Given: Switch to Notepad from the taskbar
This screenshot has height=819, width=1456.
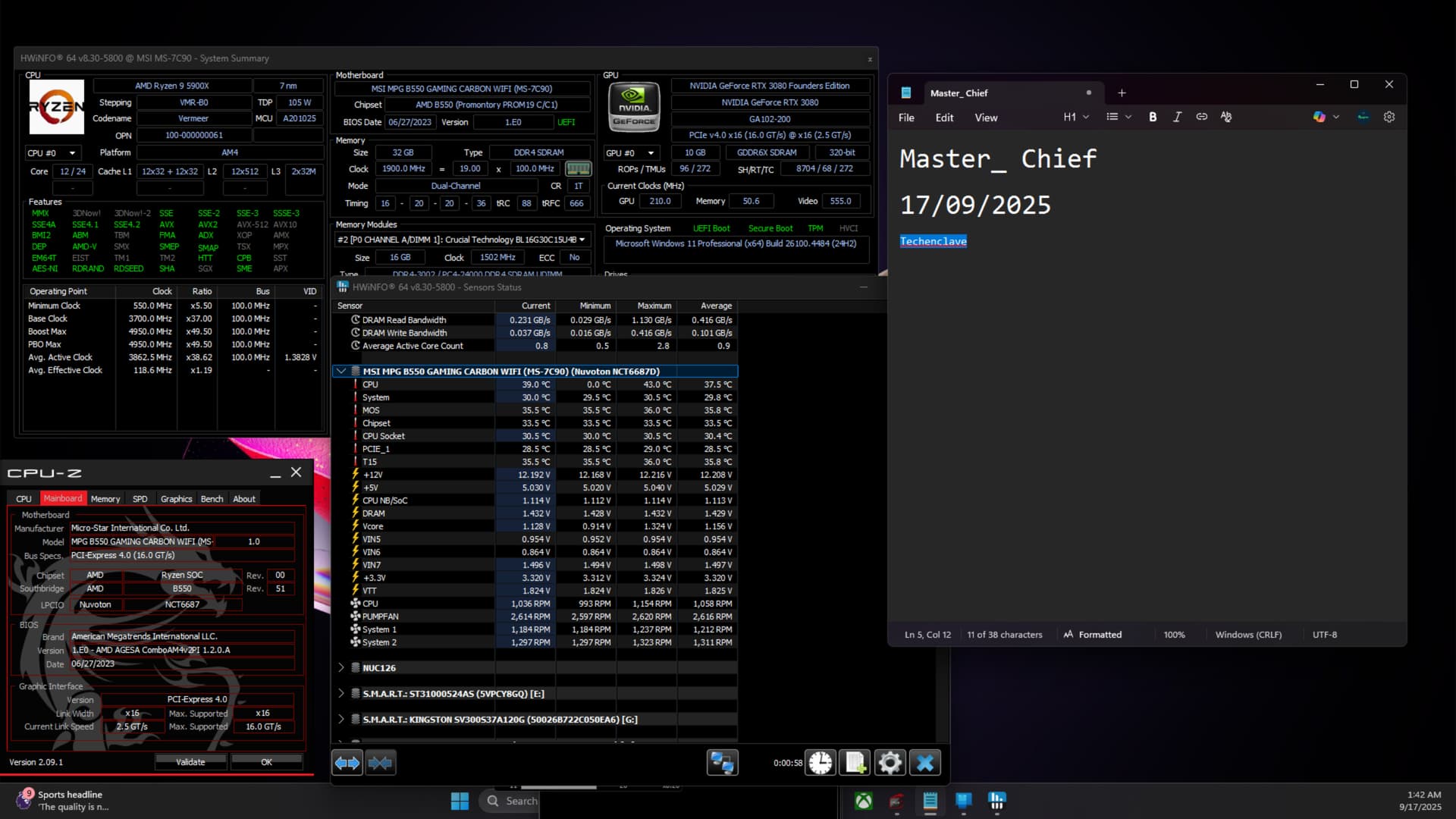Looking at the screenshot, I should 930,801.
